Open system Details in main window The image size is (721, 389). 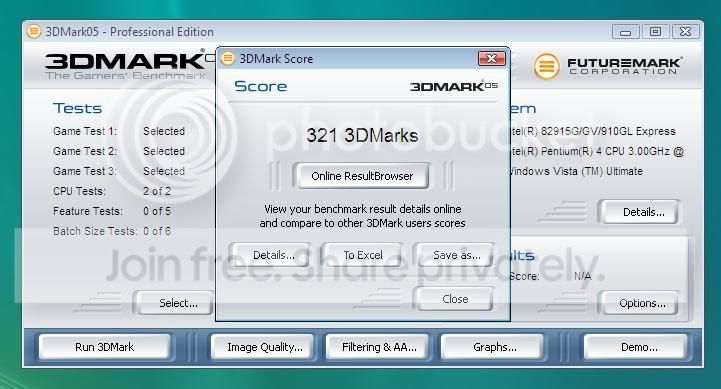(x=639, y=212)
